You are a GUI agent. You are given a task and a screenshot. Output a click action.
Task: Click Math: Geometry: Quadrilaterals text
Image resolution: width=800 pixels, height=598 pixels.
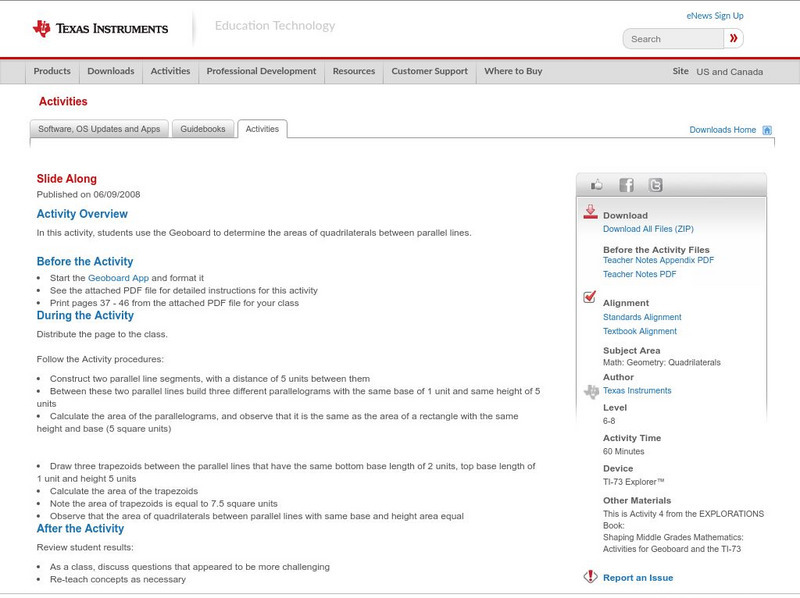tap(662, 363)
